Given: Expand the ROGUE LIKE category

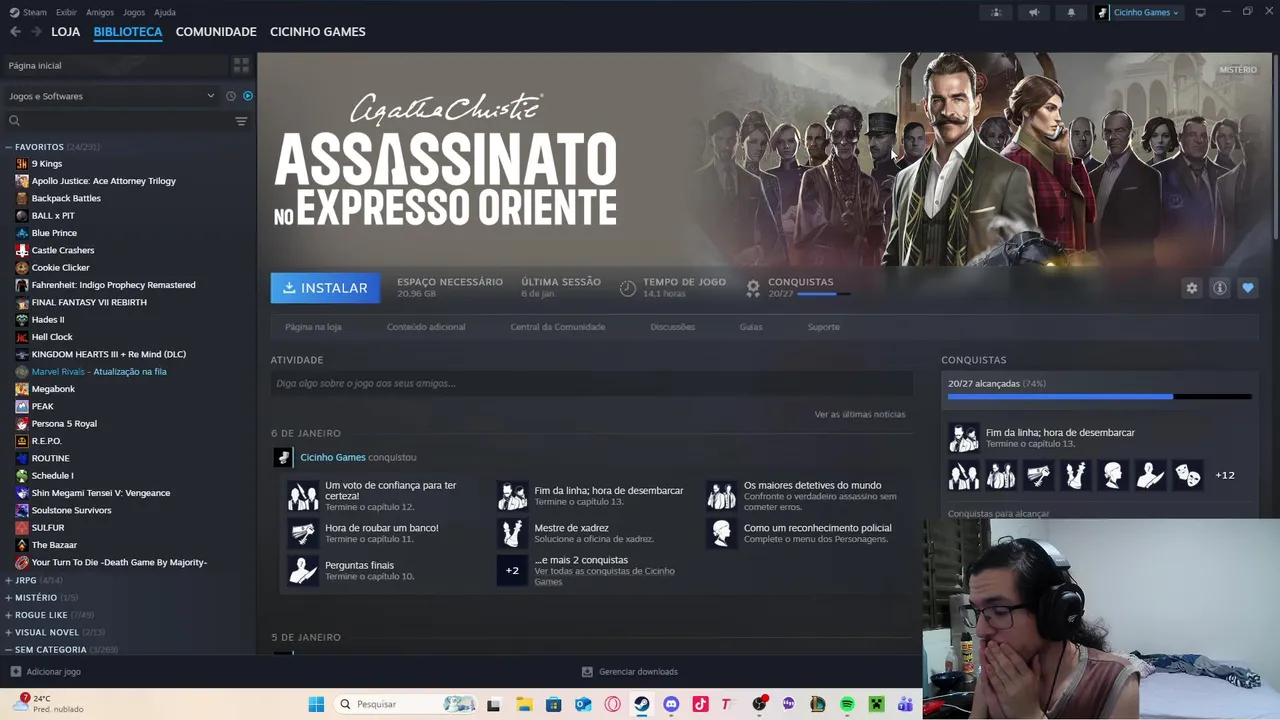Looking at the screenshot, I should [9, 615].
